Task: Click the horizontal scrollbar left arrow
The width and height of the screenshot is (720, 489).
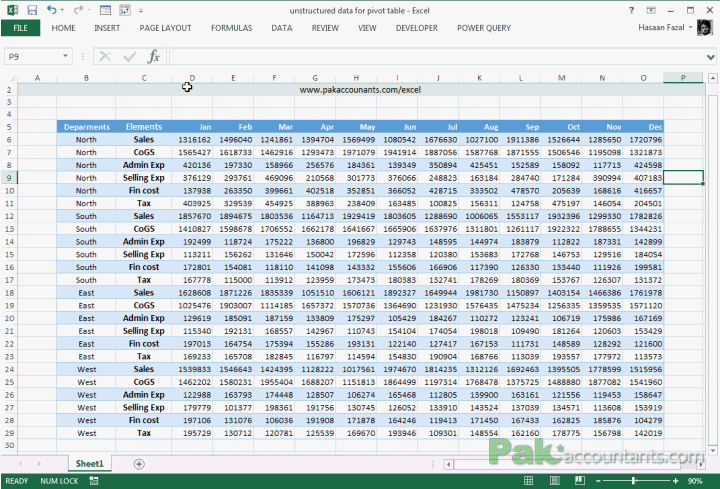Action: 449,465
